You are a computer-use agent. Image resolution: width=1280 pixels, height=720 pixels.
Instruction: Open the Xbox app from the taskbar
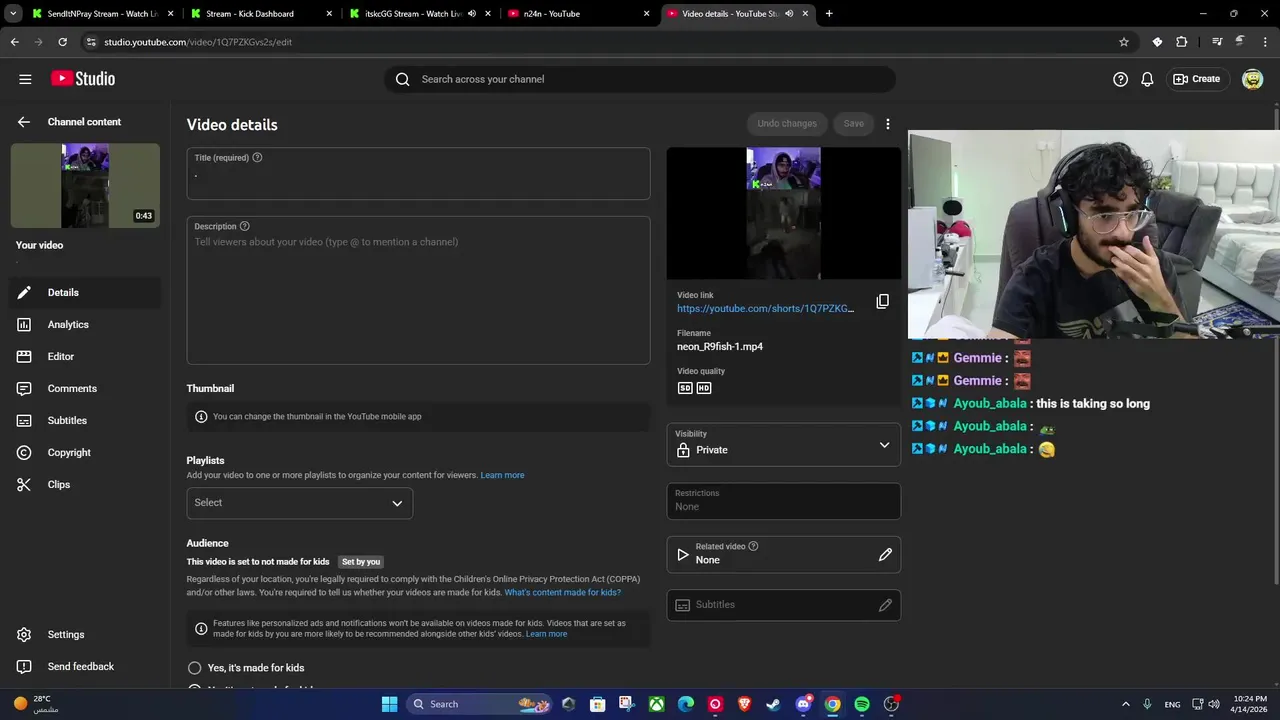pyautogui.click(x=657, y=704)
